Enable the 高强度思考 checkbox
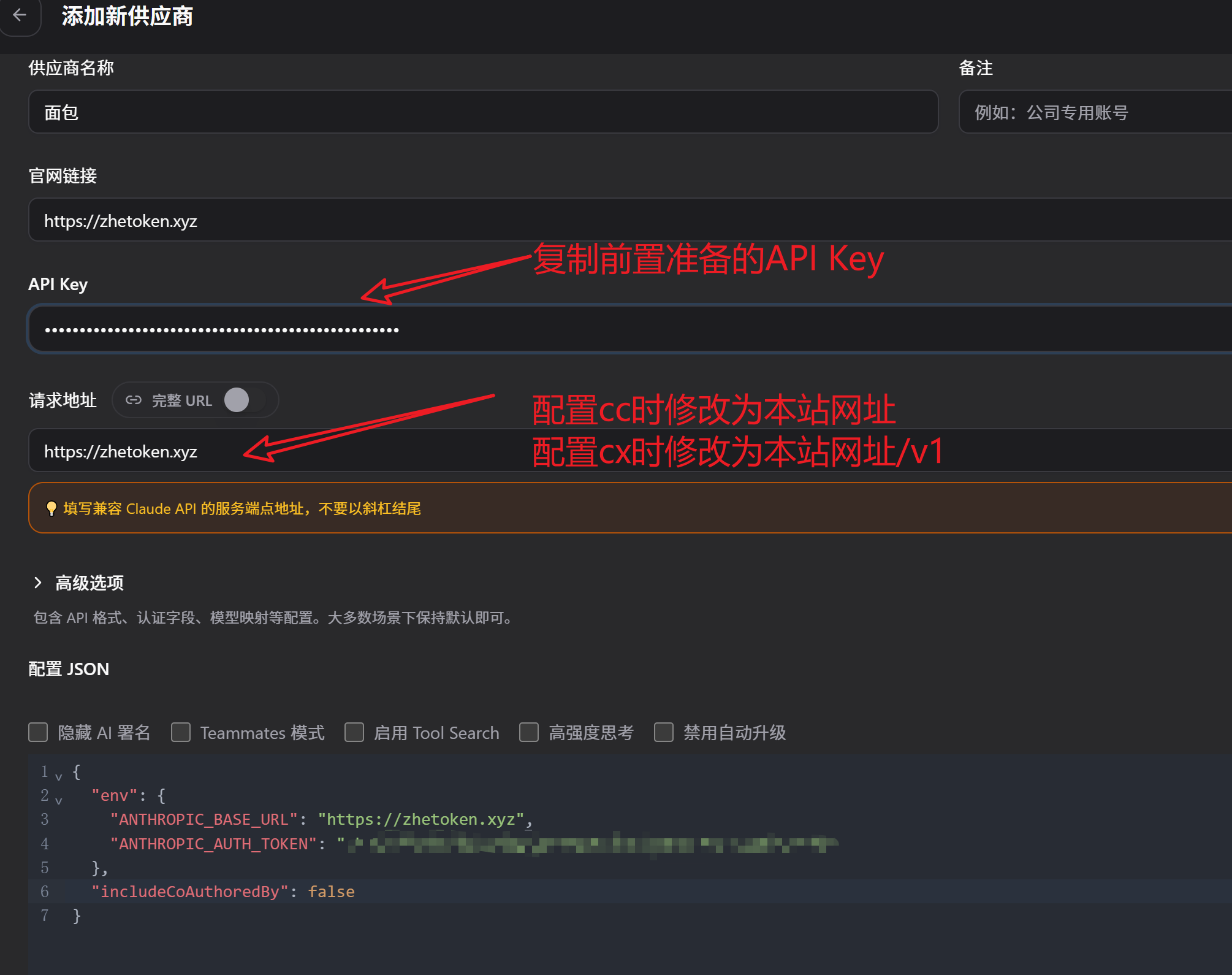Screen dimensions: 1232x975 pyautogui.click(x=529, y=732)
